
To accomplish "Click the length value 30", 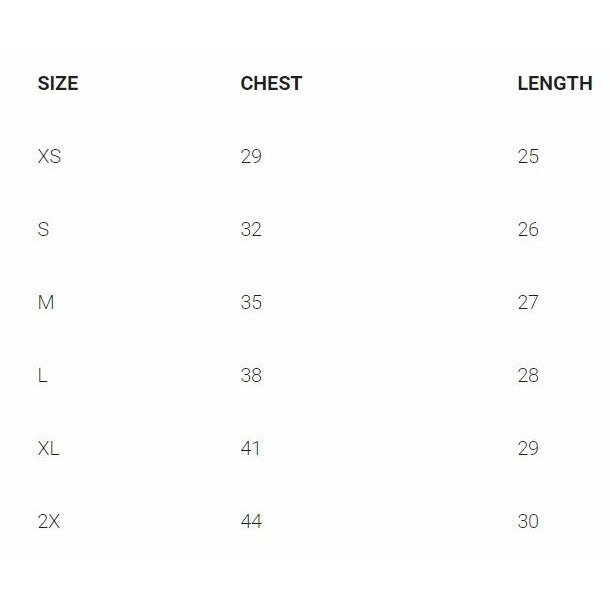I will click(x=528, y=522).
